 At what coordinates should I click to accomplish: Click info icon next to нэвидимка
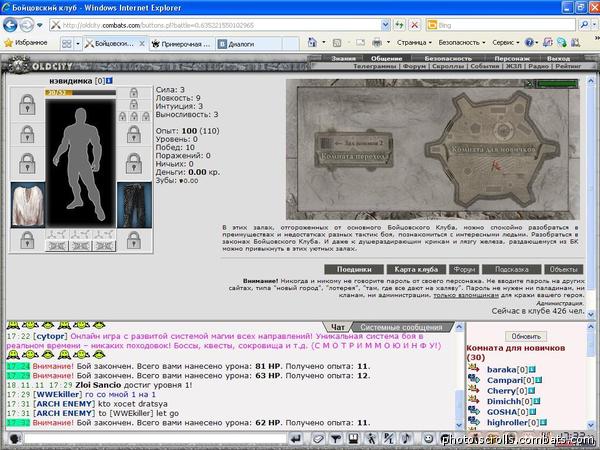[109, 81]
